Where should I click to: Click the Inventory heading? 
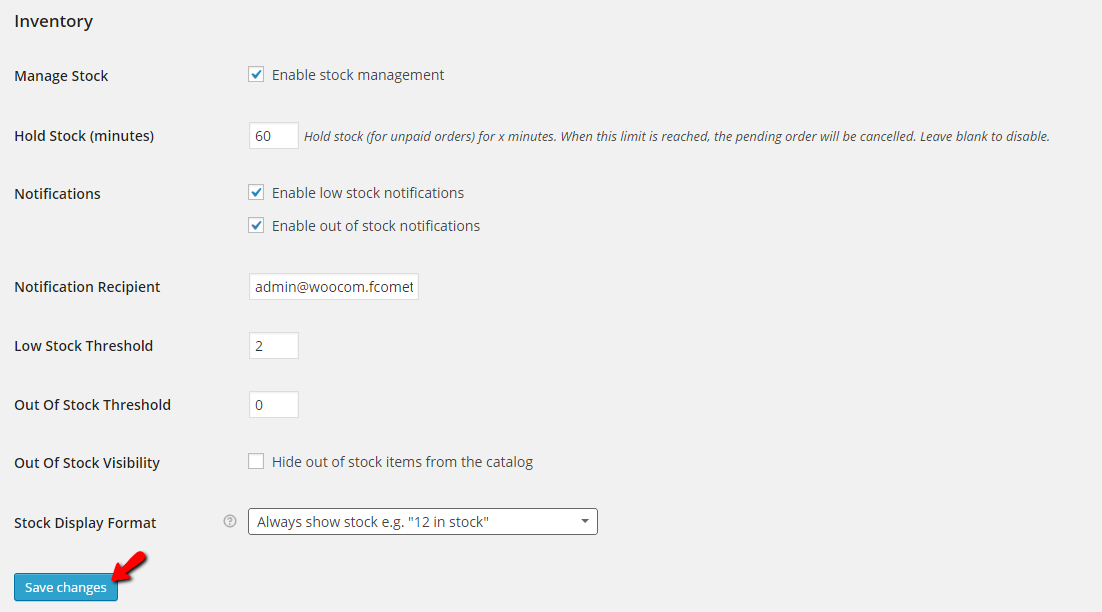(x=53, y=20)
